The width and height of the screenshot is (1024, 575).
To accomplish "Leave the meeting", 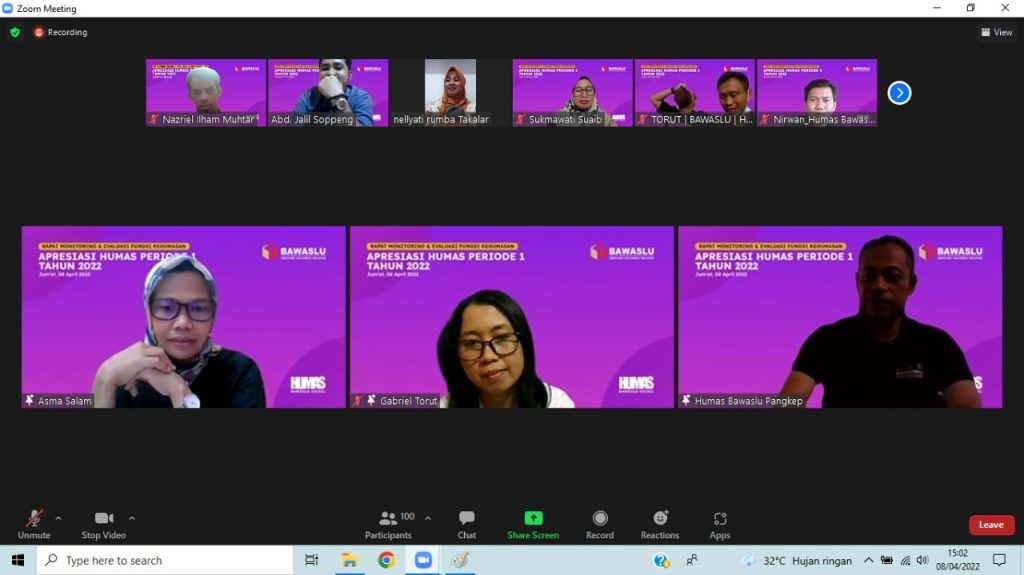I will pos(991,525).
